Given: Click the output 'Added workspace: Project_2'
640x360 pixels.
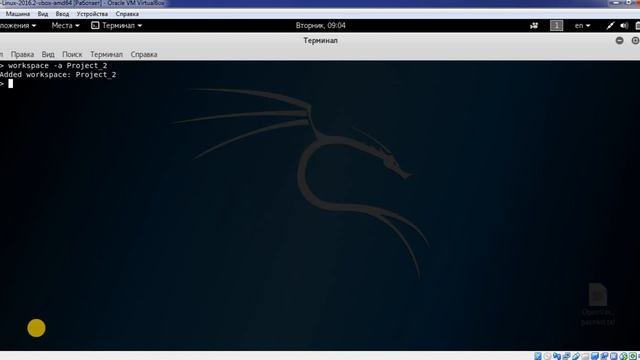Looking at the screenshot, I should tap(58, 75).
